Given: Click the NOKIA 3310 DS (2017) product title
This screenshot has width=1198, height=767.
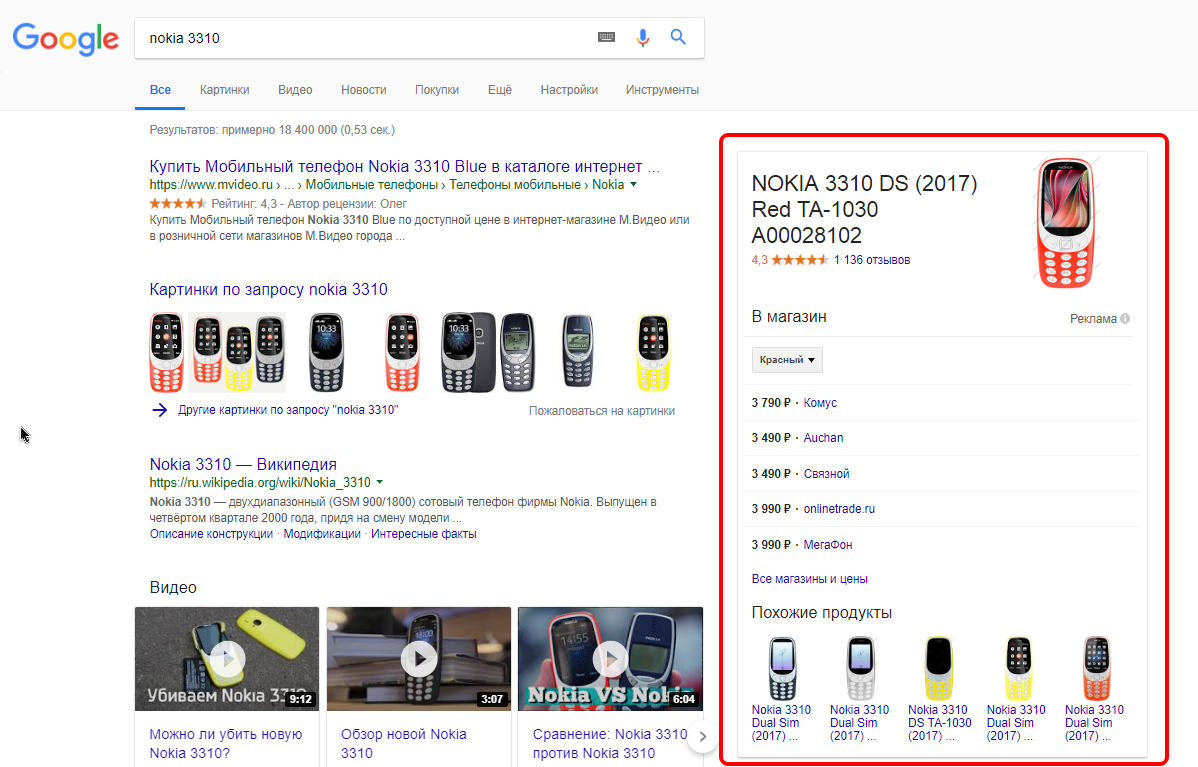Looking at the screenshot, I should click(865, 209).
